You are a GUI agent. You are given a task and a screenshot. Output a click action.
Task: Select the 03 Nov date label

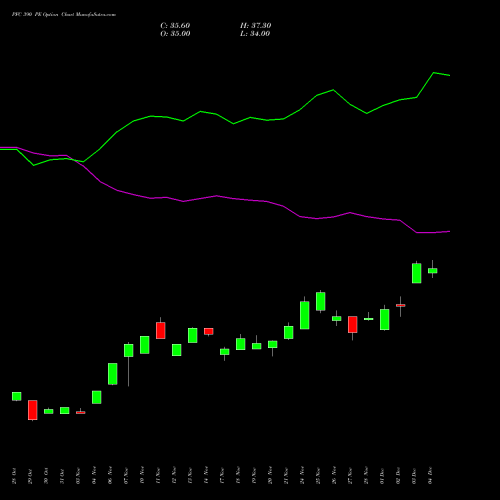tap(78, 476)
